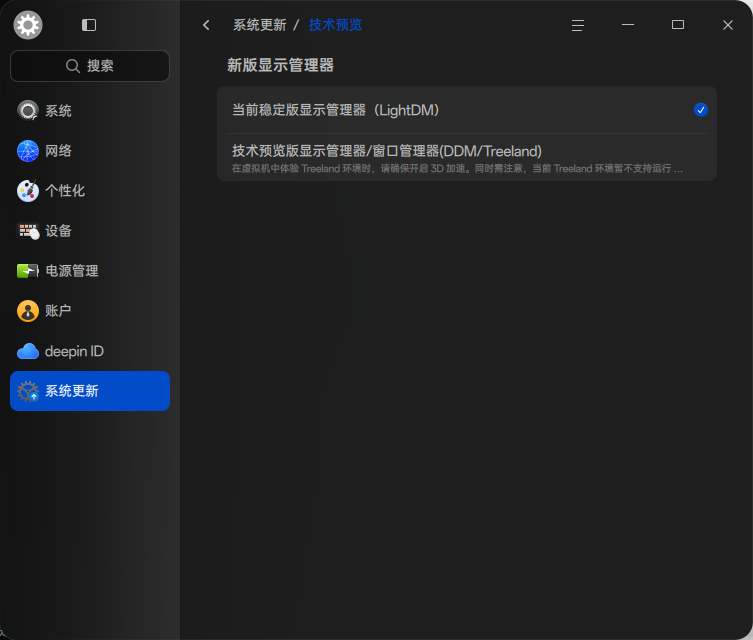Viewport: 753px width, 640px height.
Task: Click the 网络 globe icon
Action: 28,151
